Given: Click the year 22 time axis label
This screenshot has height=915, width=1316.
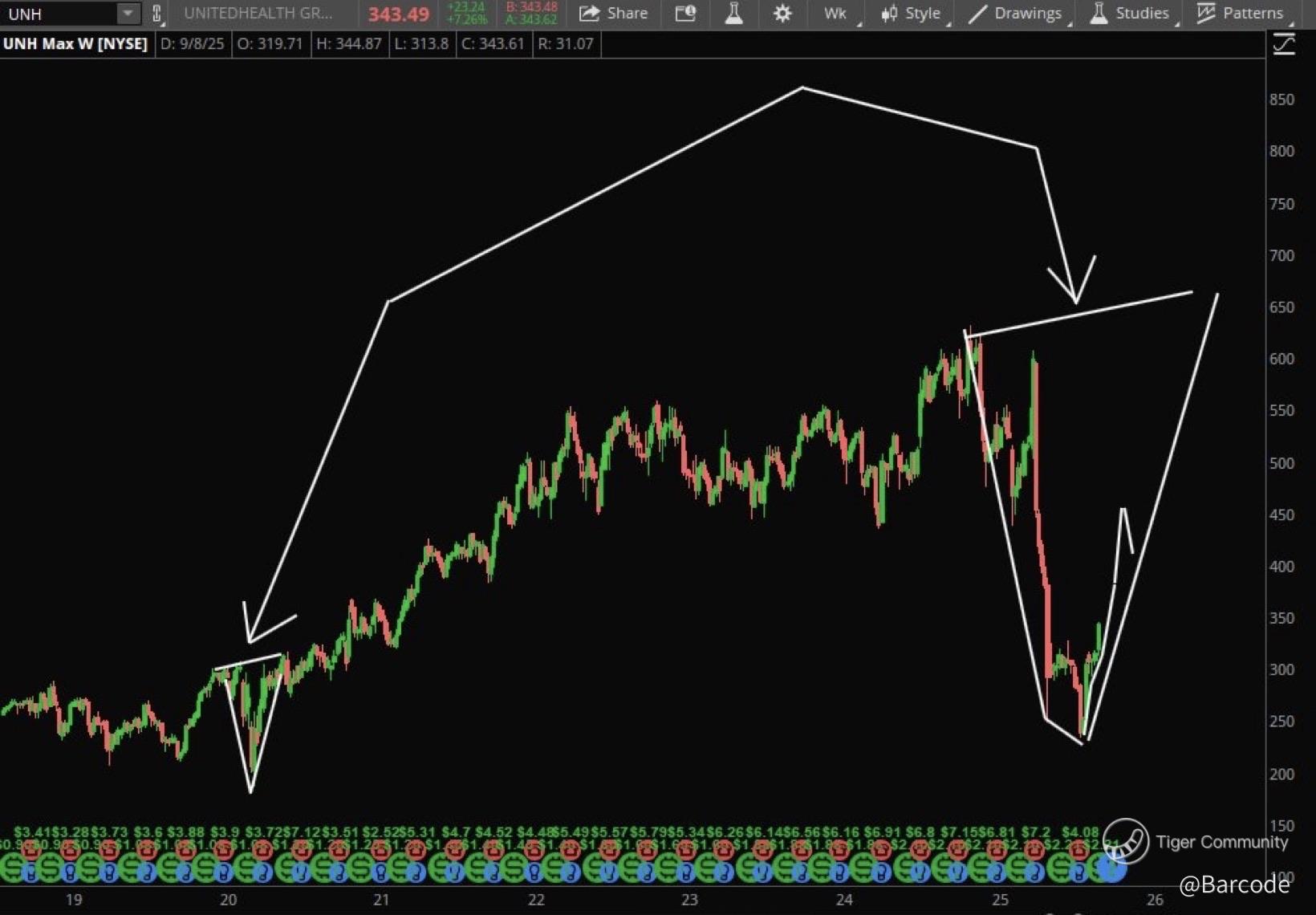Looking at the screenshot, I should click(x=536, y=900).
